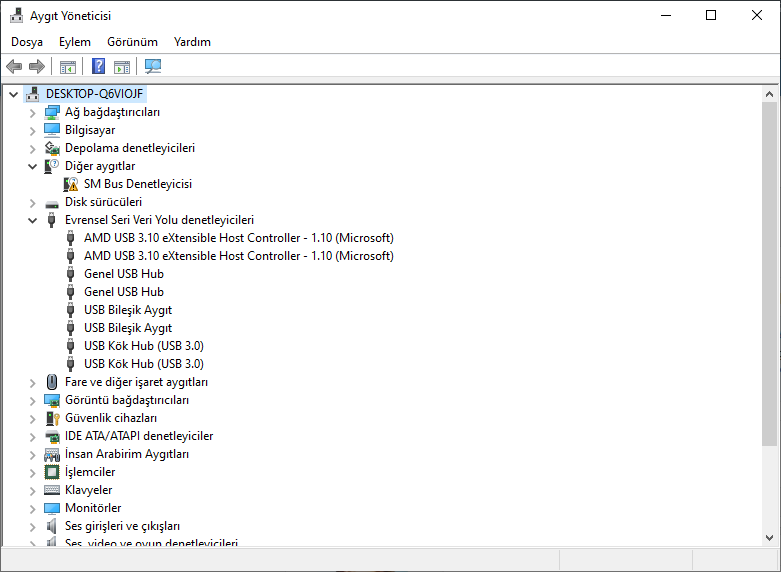This screenshot has width=781, height=572.
Task: Select SM Bus Denetleyicisi device
Action: click(x=138, y=184)
